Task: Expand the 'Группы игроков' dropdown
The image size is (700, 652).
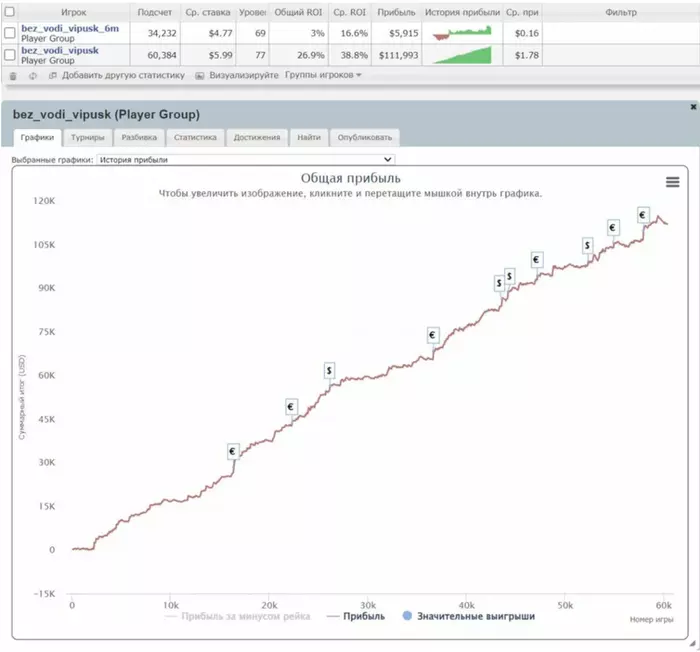Action: click(323, 75)
